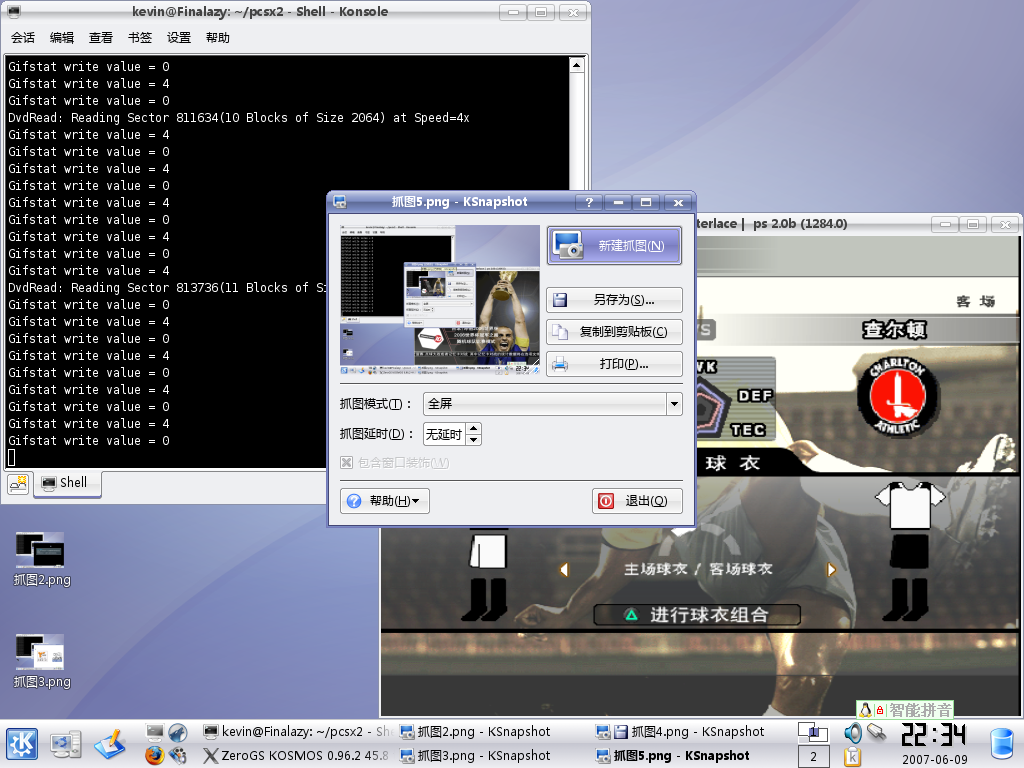Click the left arrow in the kit selection game screen
Image resolution: width=1024 pixels, height=768 pixels.
564,569
